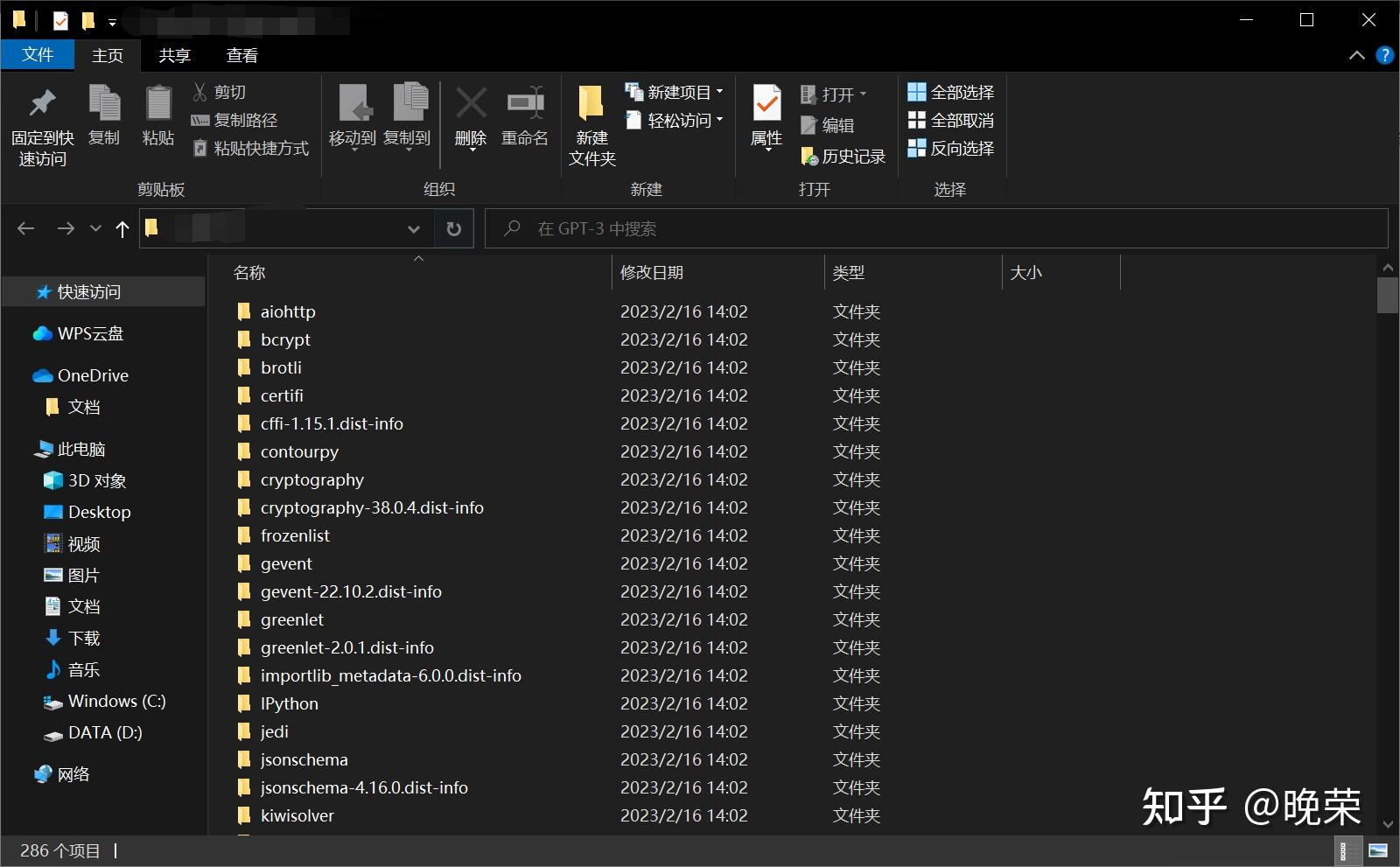The height and width of the screenshot is (867, 1400).
Task: Expand the 新建项目 dropdown arrow
Action: click(x=719, y=91)
